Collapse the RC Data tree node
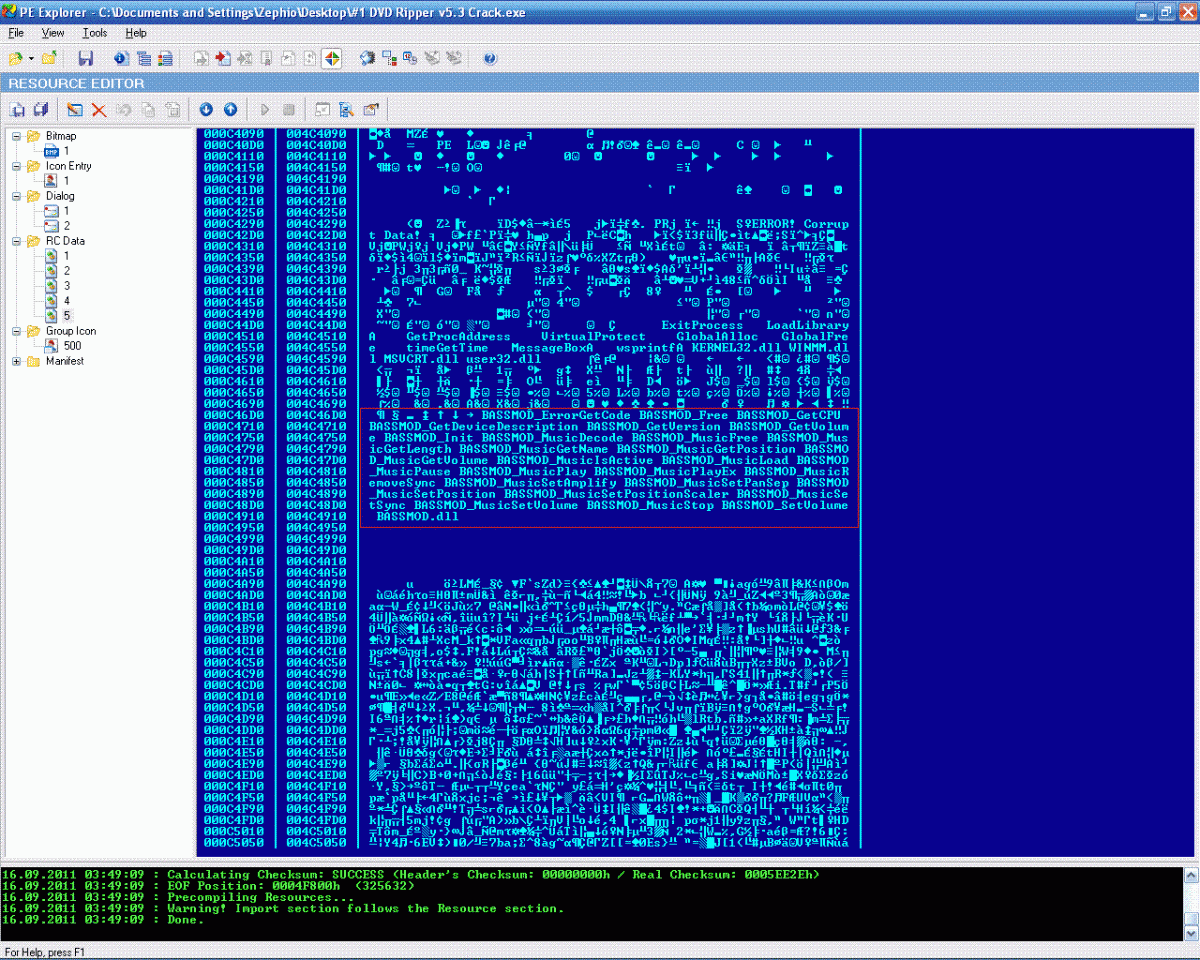 point(17,241)
